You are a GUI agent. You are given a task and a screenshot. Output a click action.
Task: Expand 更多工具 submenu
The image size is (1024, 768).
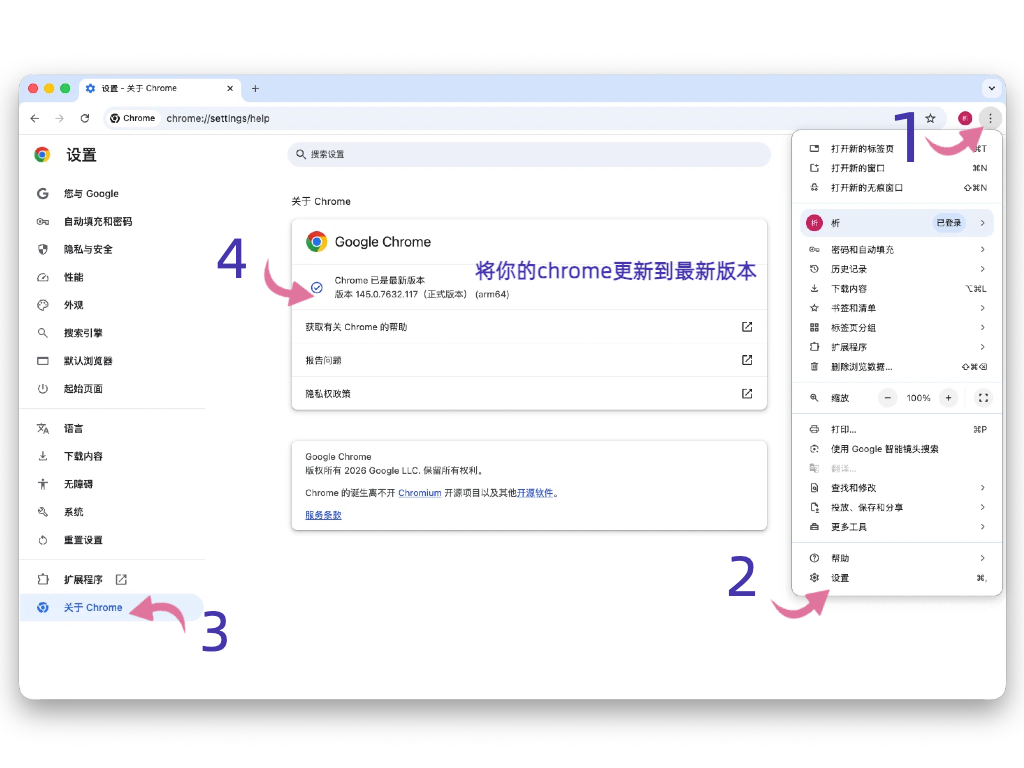[x=897, y=527]
